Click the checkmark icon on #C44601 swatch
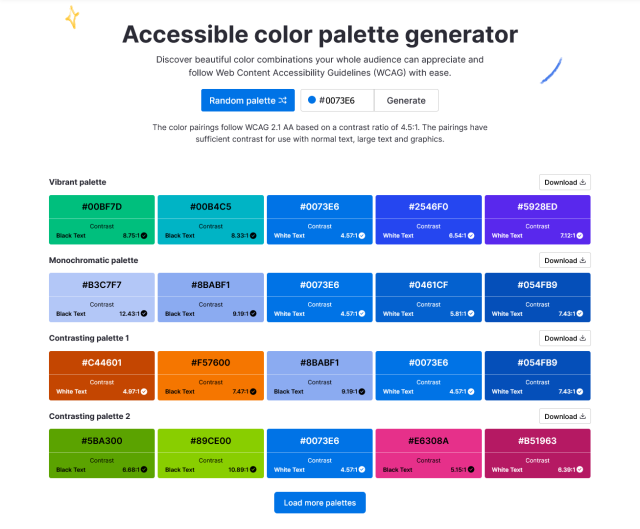The width and height of the screenshot is (640, 529). click(144, 391)
